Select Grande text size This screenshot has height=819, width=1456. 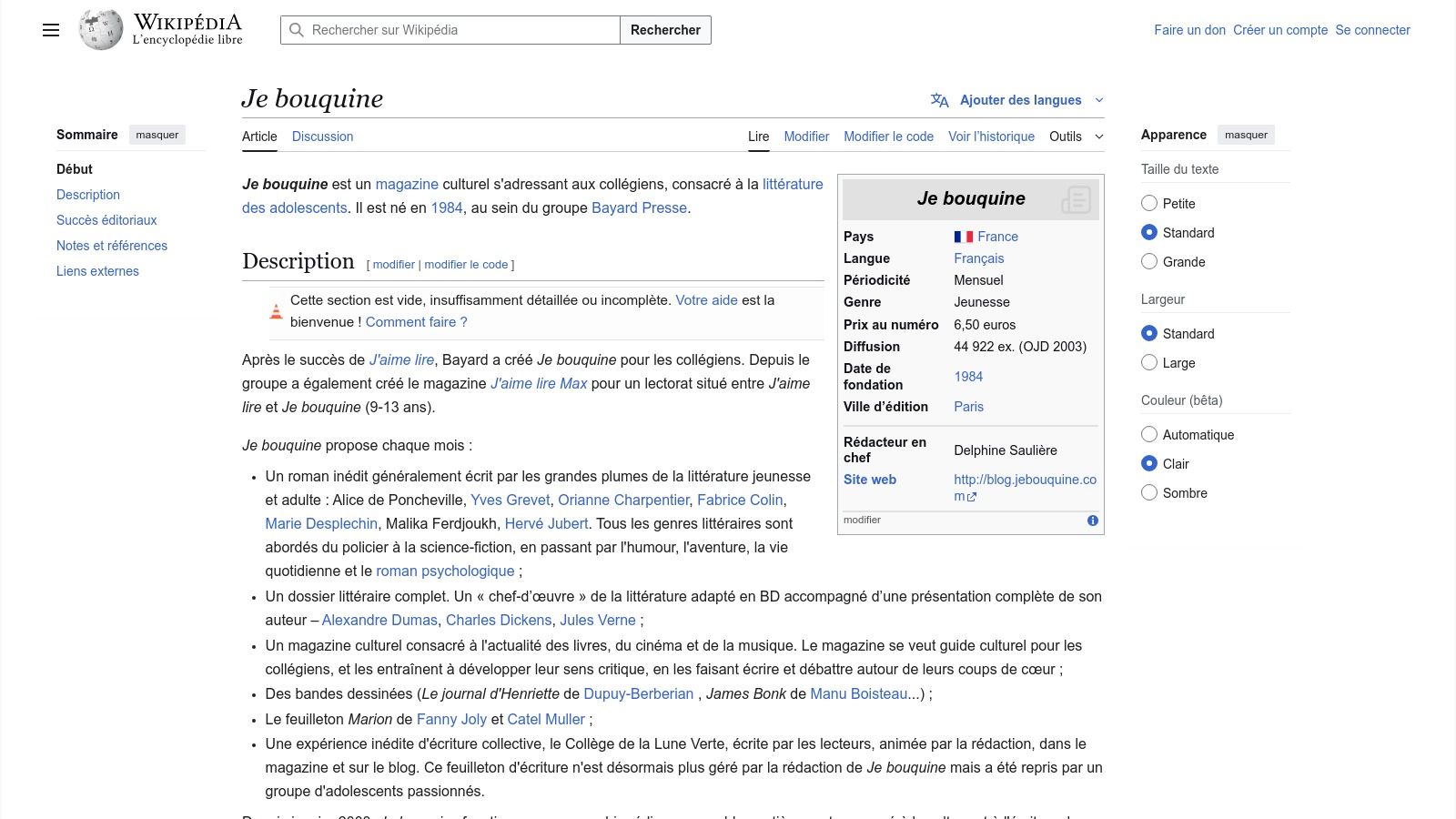point(1149,262)
